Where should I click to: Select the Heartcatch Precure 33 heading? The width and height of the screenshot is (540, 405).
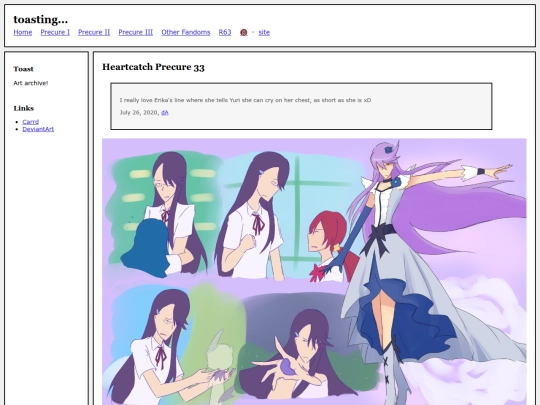click(x=153, y=67)
